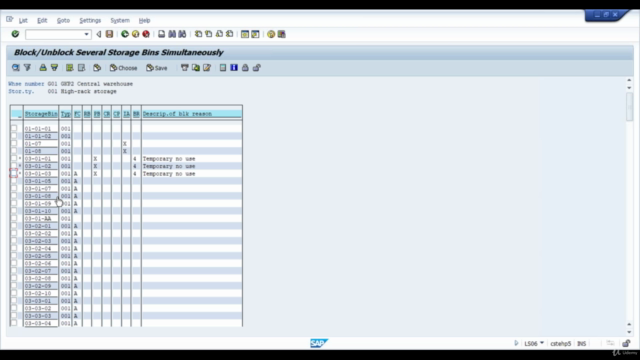Image resolution: width=640 pixels, height=360 pixels.
Task: Open the Settings menu
Action: (x=90, y=20)
